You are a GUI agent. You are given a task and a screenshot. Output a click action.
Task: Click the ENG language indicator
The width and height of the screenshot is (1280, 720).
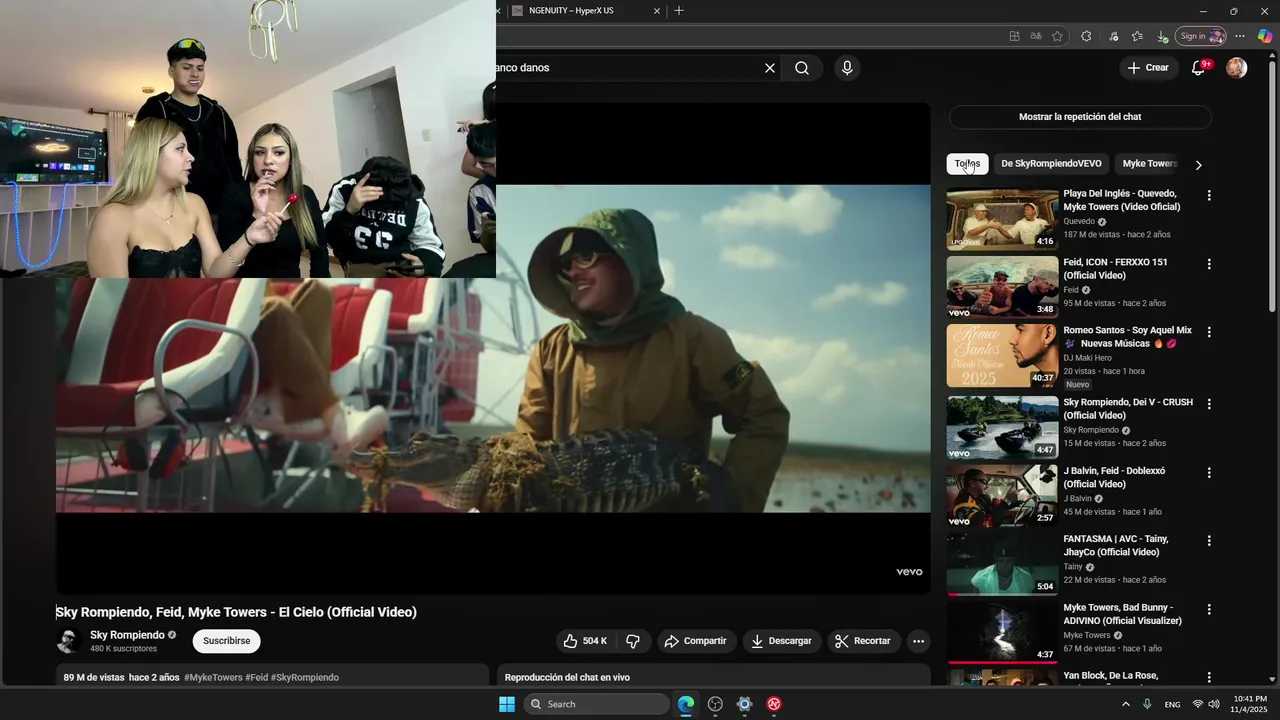[1172, 704]
